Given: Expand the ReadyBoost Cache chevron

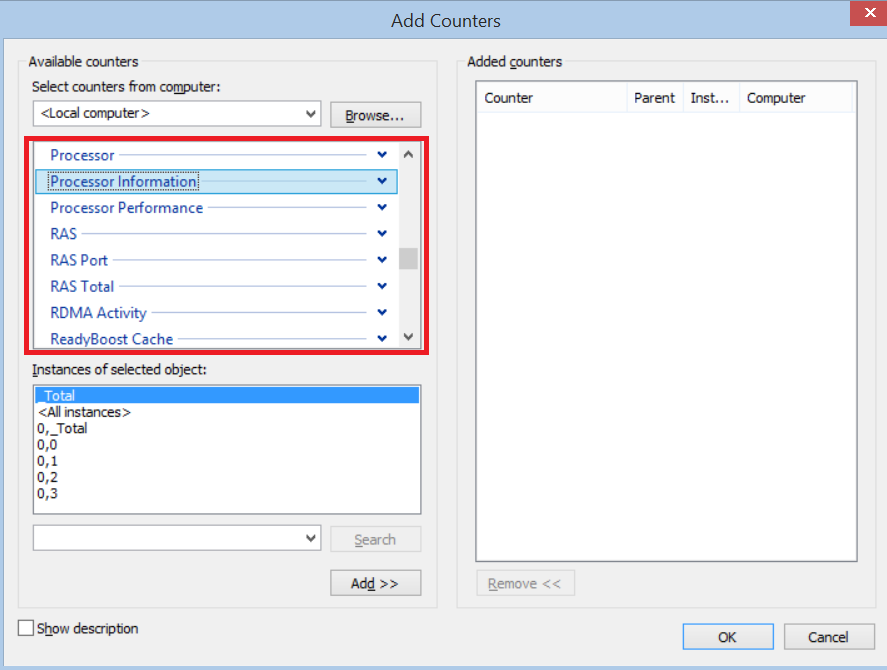Looking at the screenshot, I should coord(382,339).
